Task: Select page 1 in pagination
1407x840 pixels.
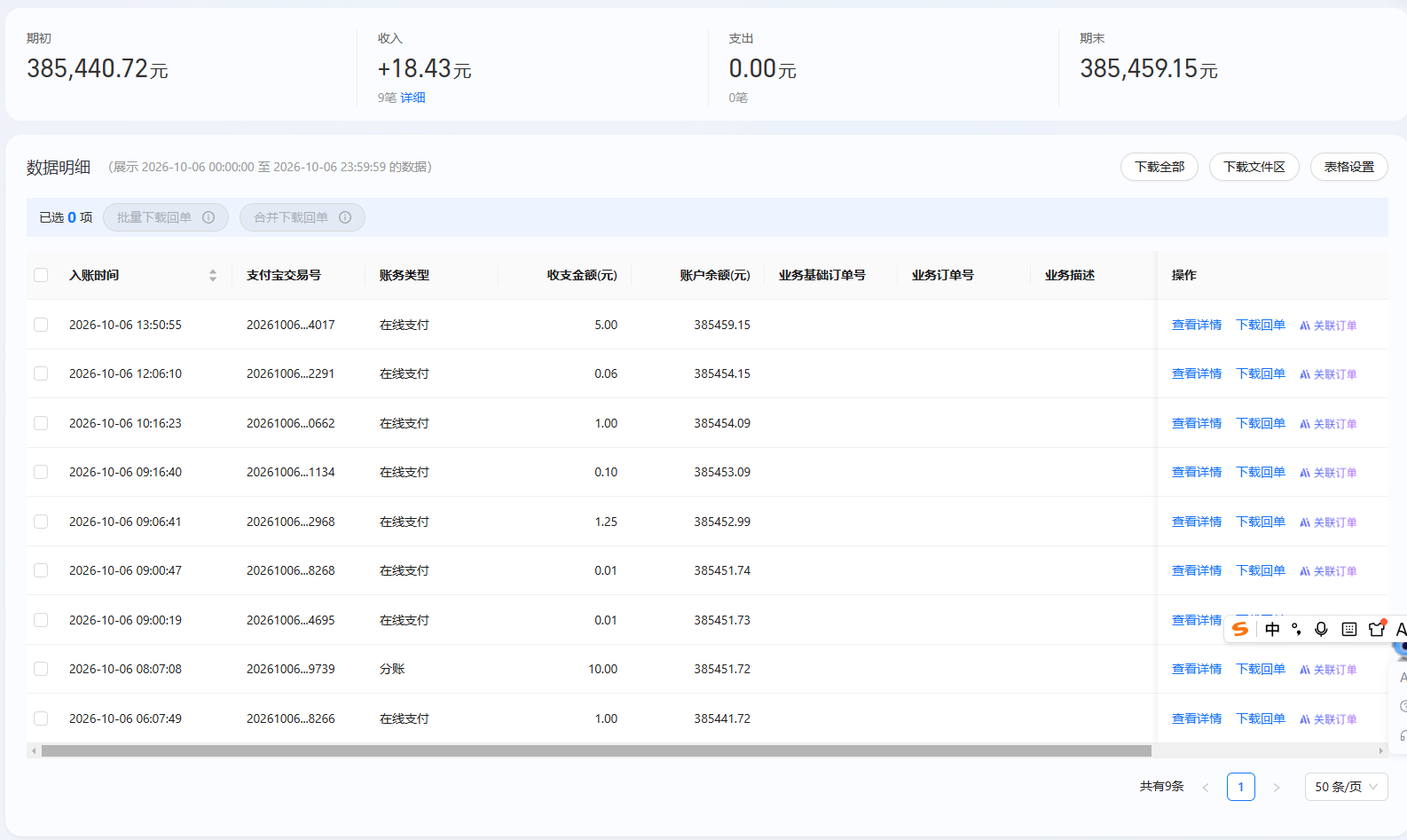Action: [x=1241, y=787]
